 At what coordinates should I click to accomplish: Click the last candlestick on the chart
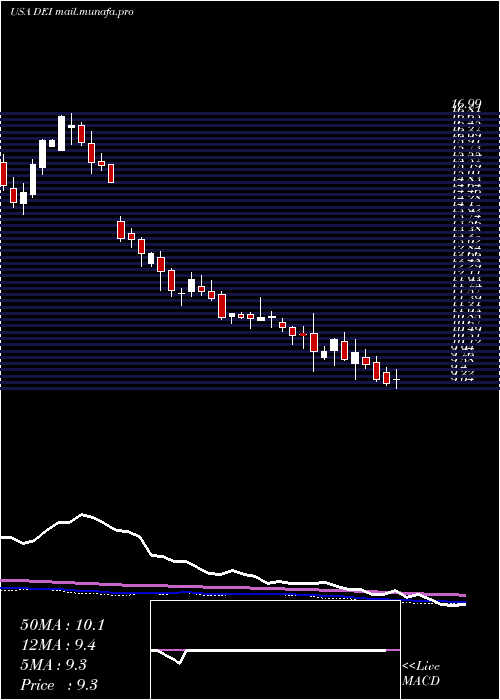(396, 379)
